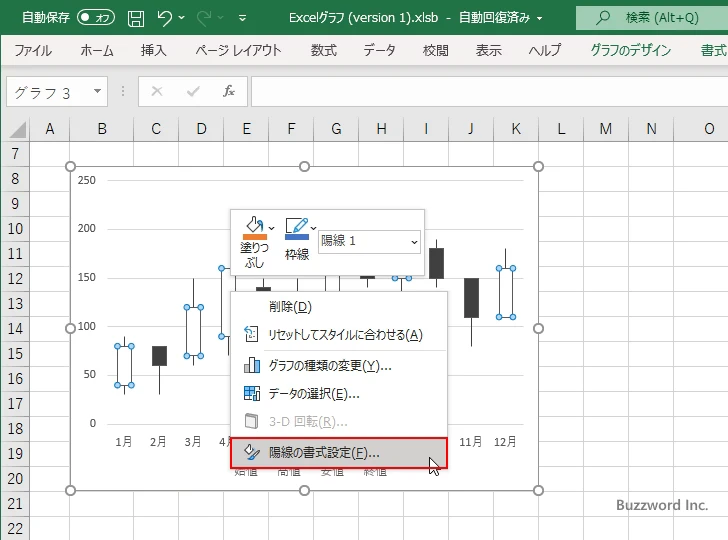Open the Name Box dropdown arrow
This screenshot has height=540, width=728.
pos(97,92)
